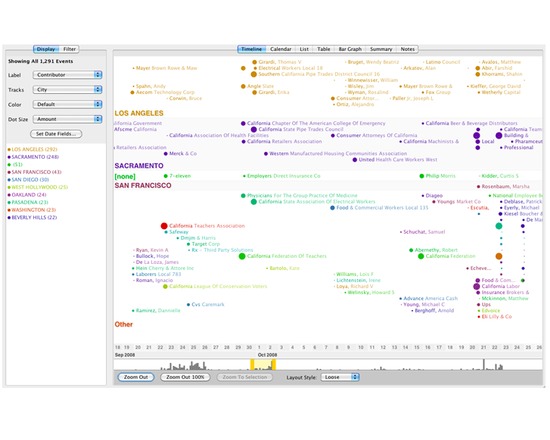Open the Label dropdown set to Contributor
Screen dimensions: 550x440
click(x=67, y=75)
